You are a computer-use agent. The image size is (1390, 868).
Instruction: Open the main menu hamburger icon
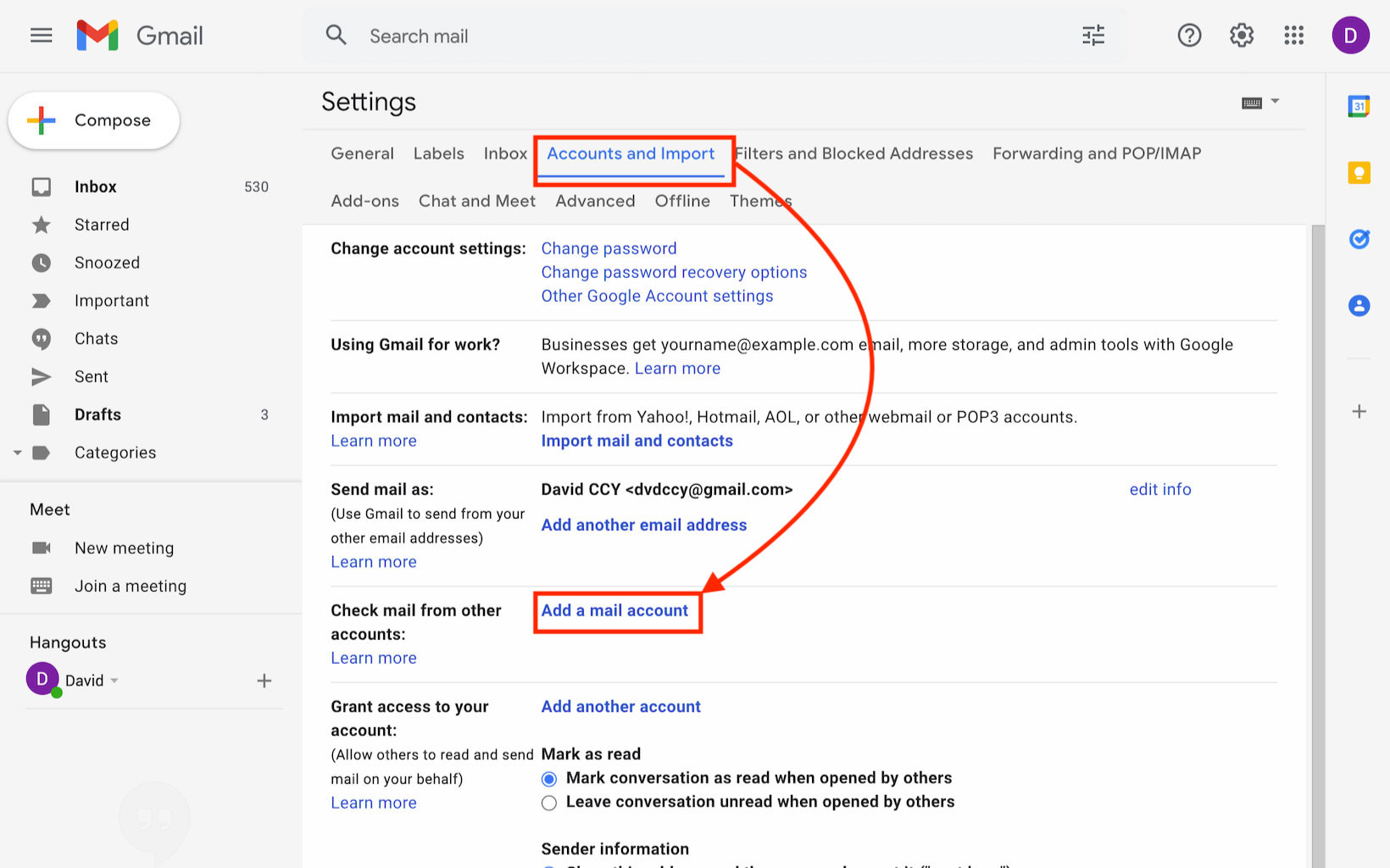click(x=41, y=36)
